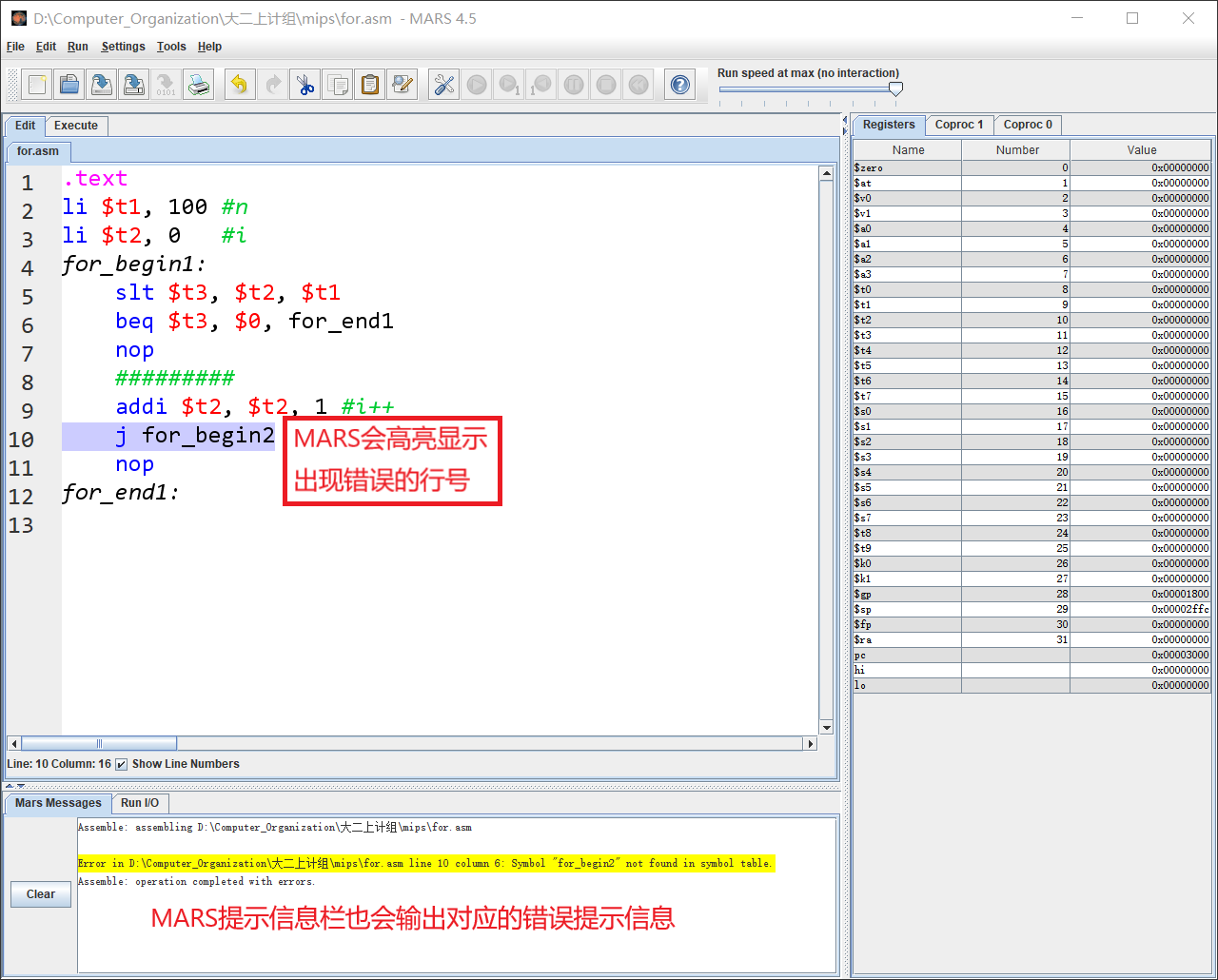
Task: Click the horizontal scrollbar left arrow
Action: (x=13, y=744)
